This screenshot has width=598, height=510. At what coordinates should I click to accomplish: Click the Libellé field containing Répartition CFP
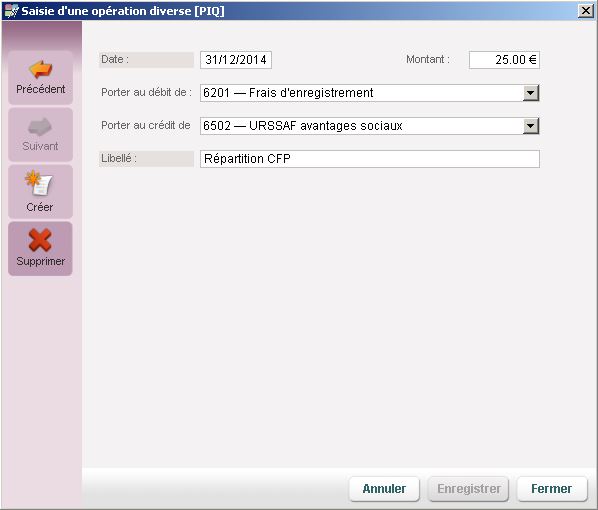[x=370, y=159]
